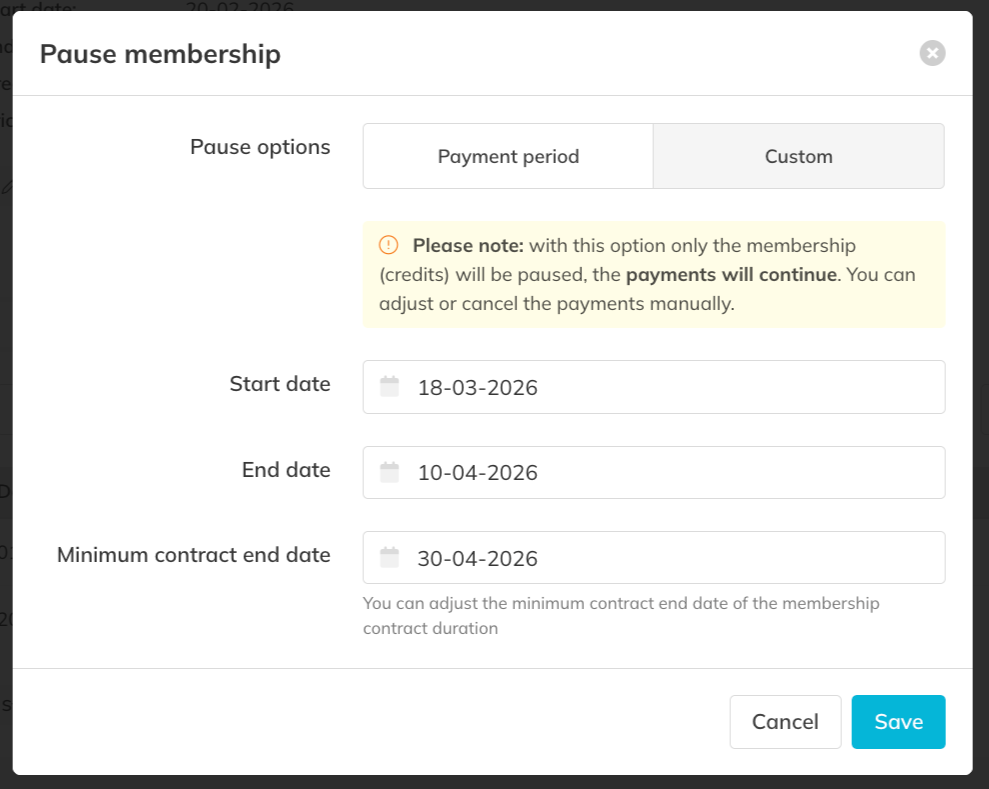
Task: Close the Pause membership dialog
Action: tap(932, 53)
